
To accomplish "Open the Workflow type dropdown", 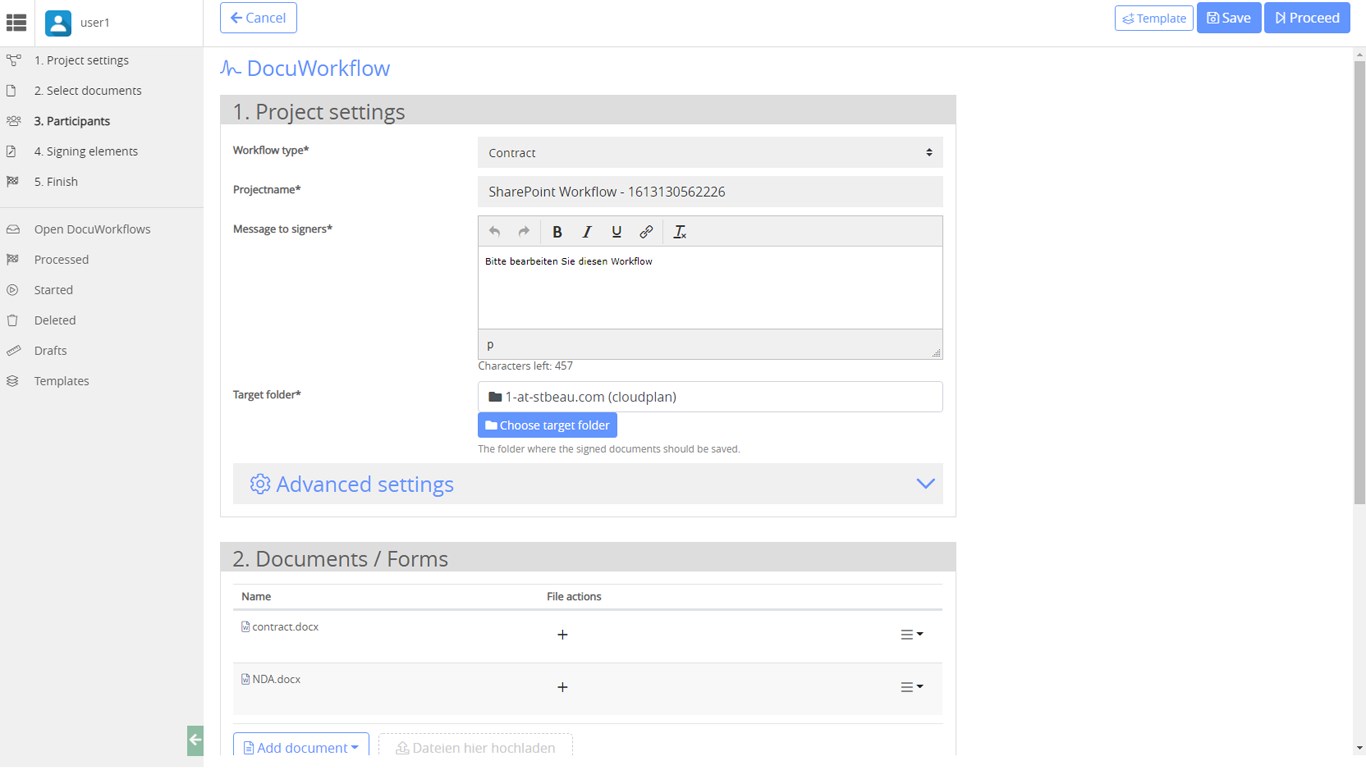I will 710,153.
